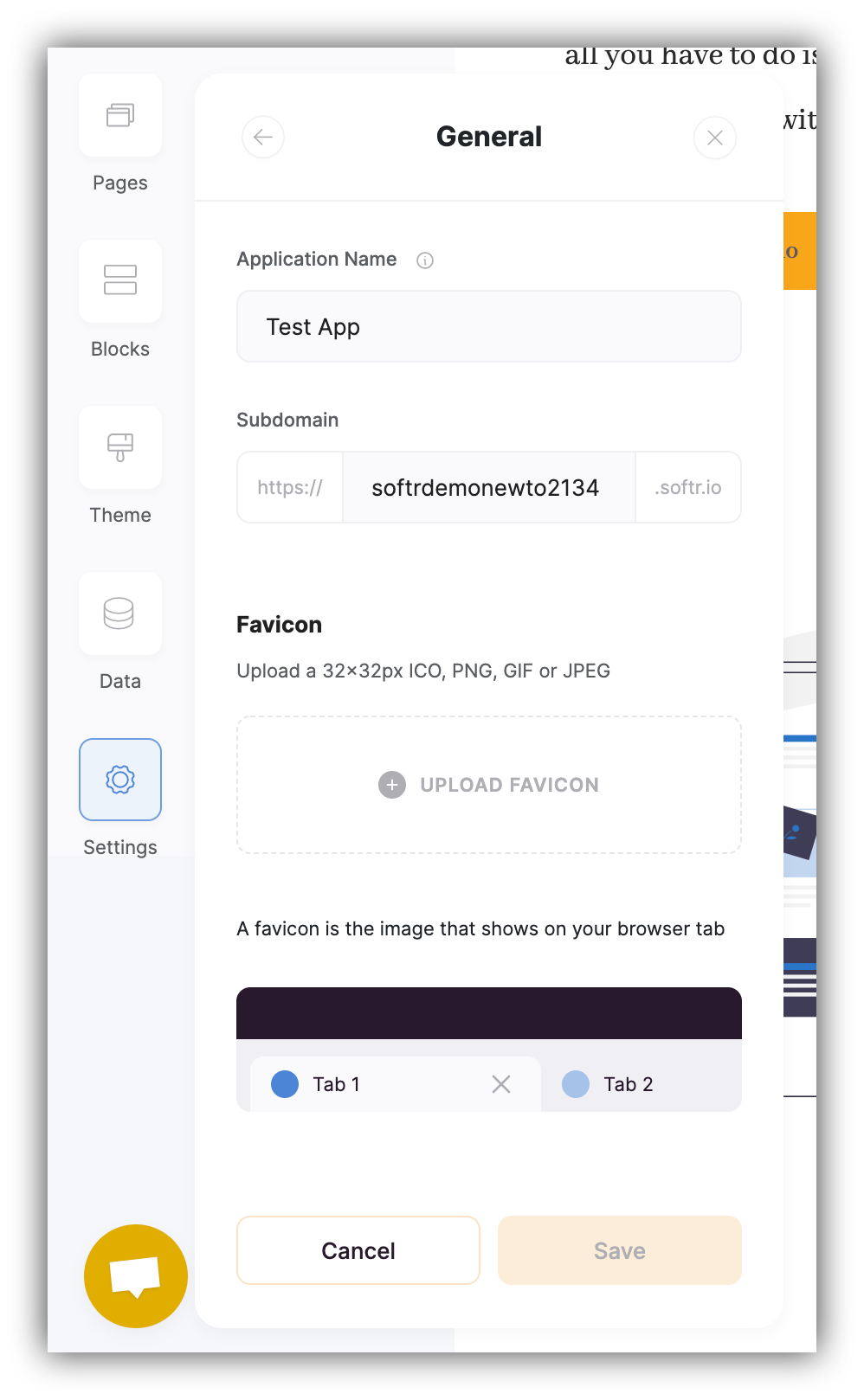Click the Cancel button
864x1400 pixels.
coord(358,1250)
